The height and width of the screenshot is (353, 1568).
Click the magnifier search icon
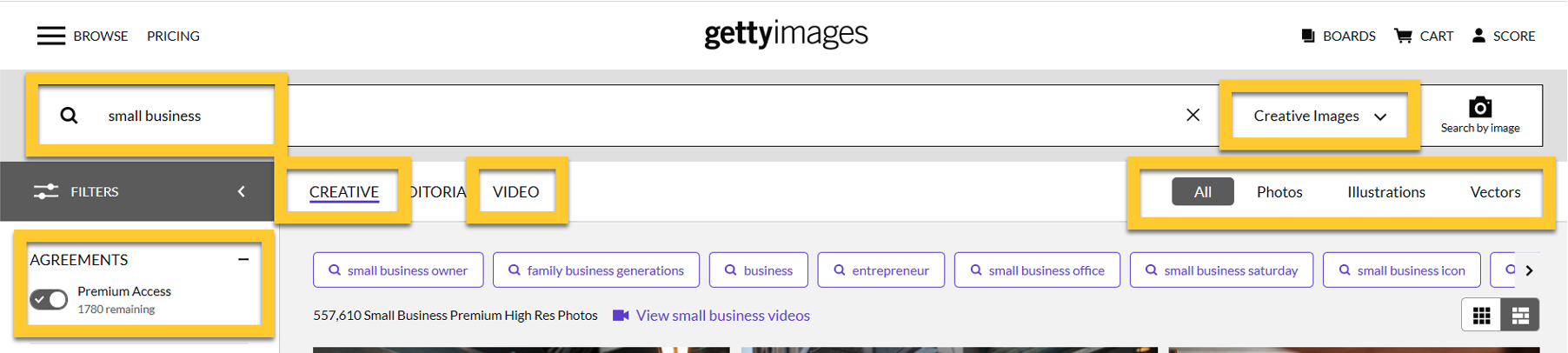[70, 116]
